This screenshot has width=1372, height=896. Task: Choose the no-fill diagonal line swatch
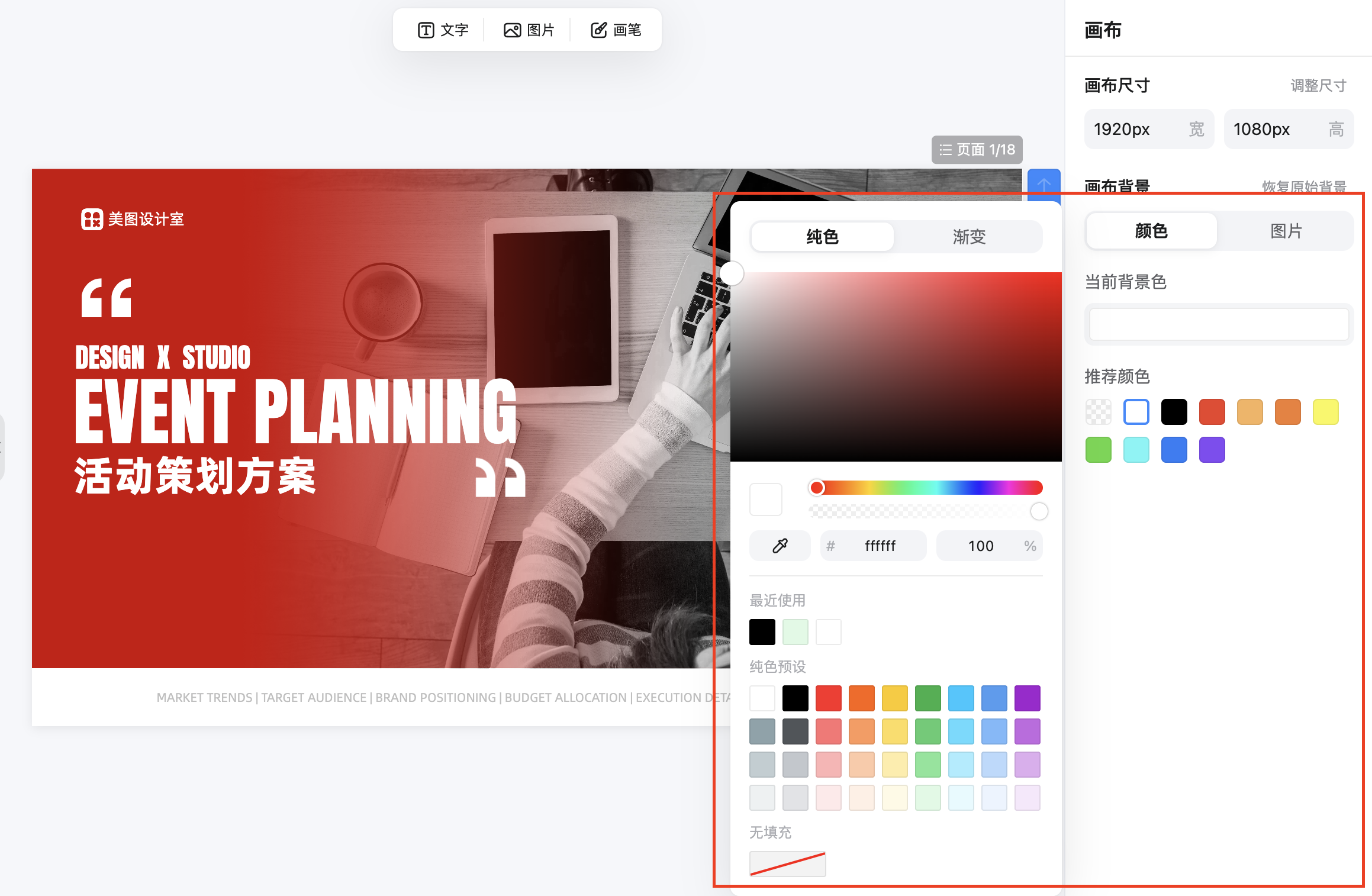pyautogui.click(x=787, y=864)
